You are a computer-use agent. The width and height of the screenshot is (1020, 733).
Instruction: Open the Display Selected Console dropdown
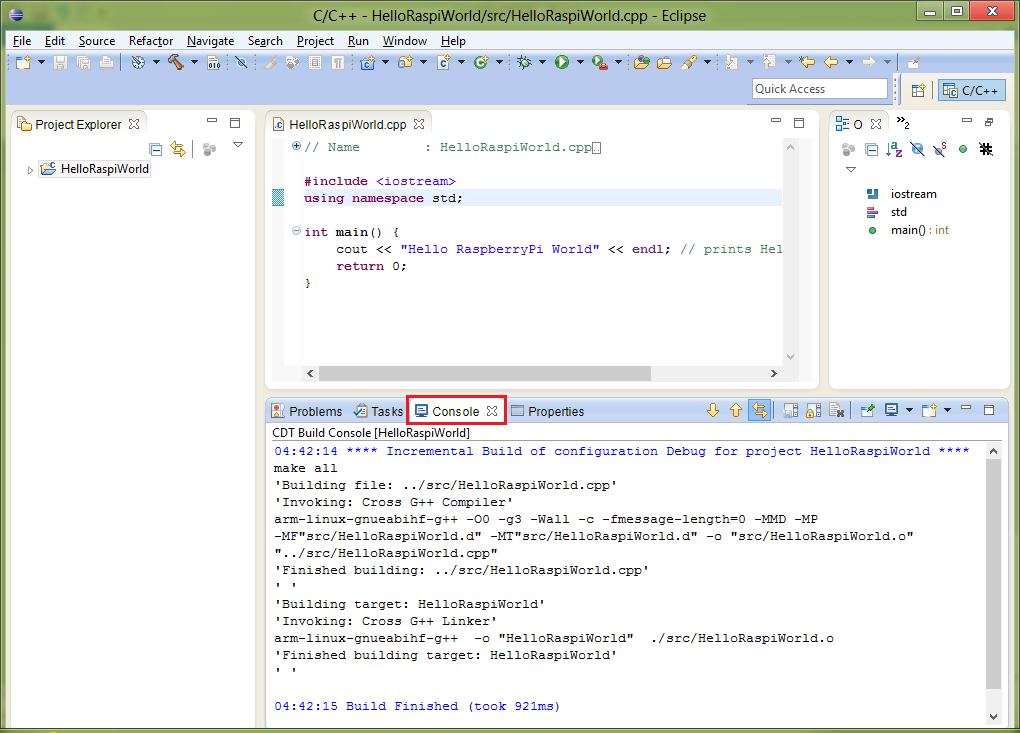[x=909, y=410]
